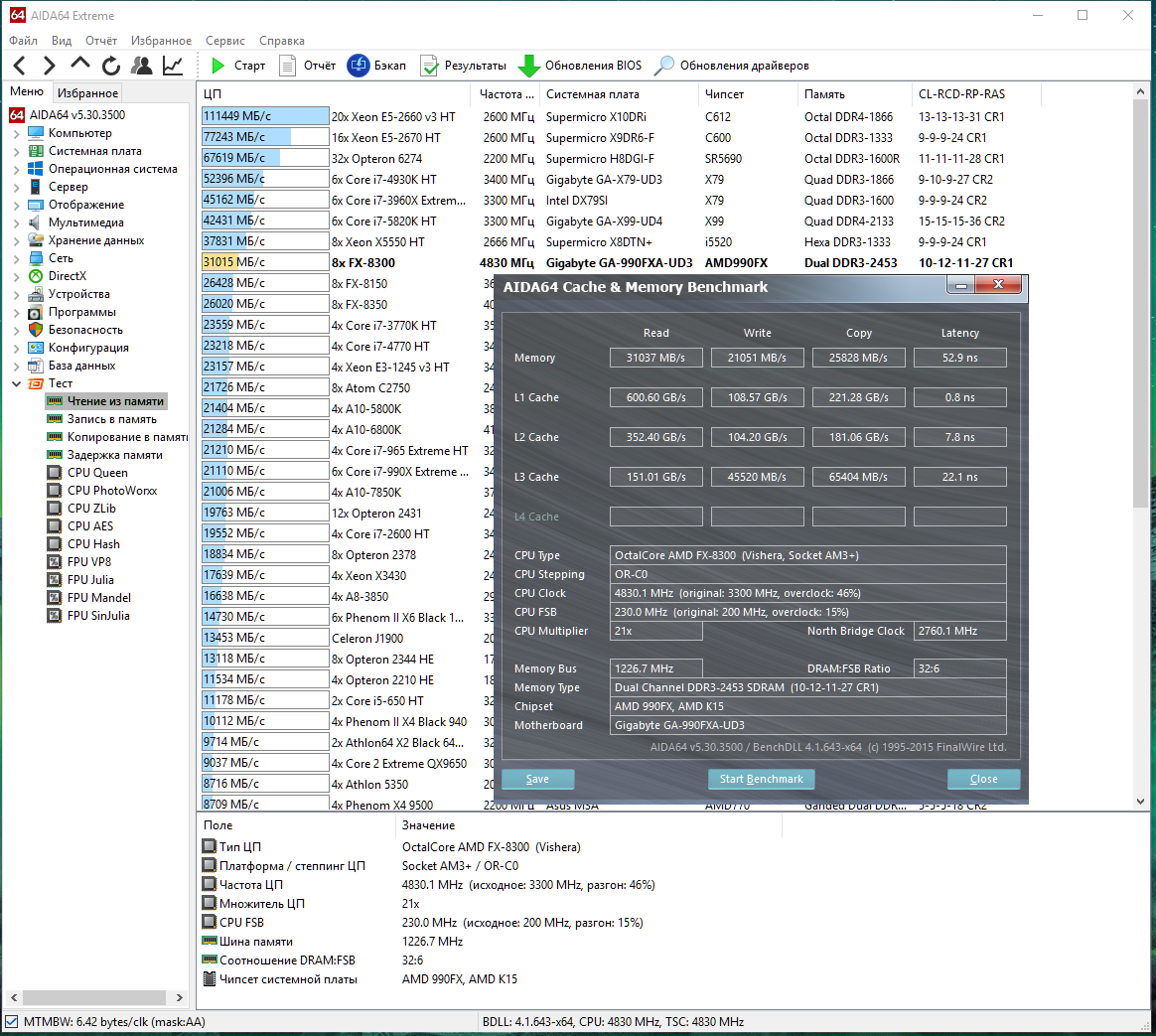This screenshot has height=1036, width=1156.
Task: Expand the Сервер tree node
Action: (16, 188)
